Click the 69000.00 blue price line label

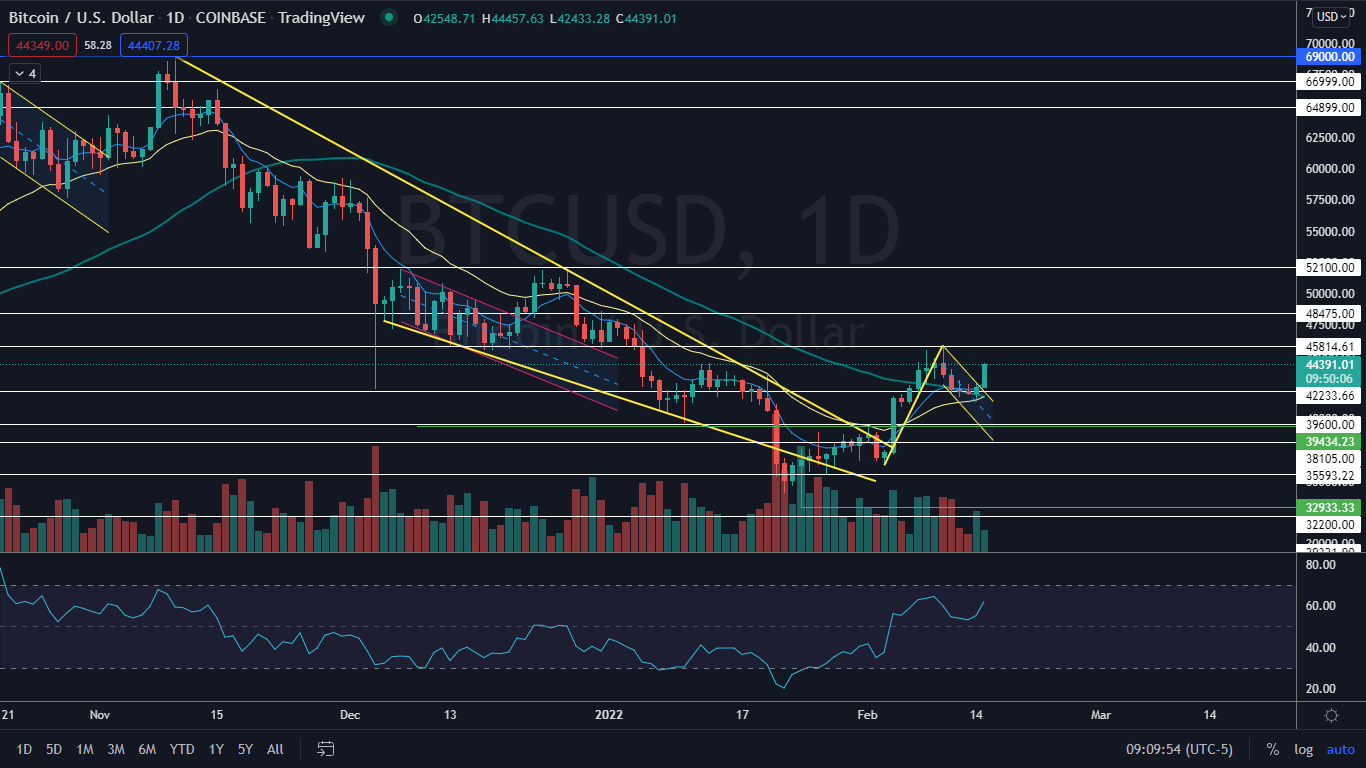tap(1330, 58)
